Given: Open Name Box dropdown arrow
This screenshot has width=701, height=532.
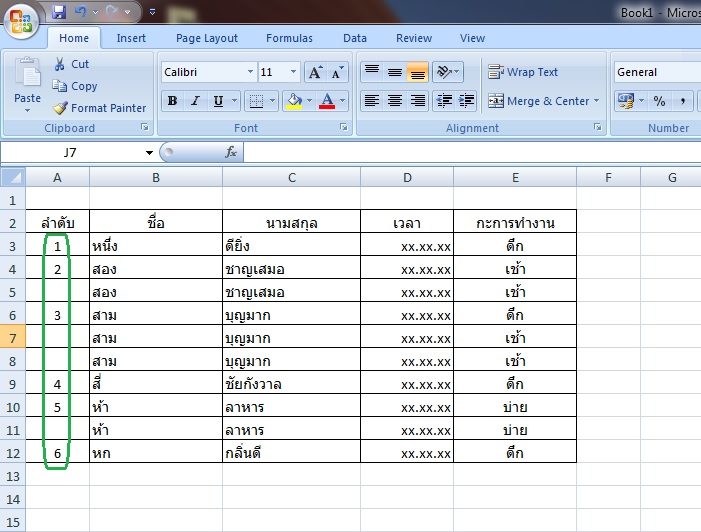Looking at the screenshot, I should coord(149,152).
